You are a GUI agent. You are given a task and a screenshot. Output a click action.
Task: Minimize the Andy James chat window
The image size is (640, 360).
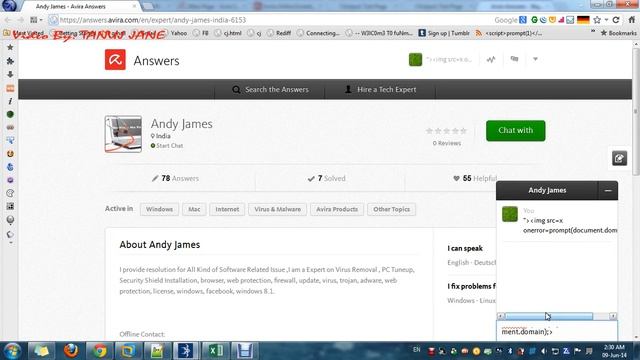[608, 191]
